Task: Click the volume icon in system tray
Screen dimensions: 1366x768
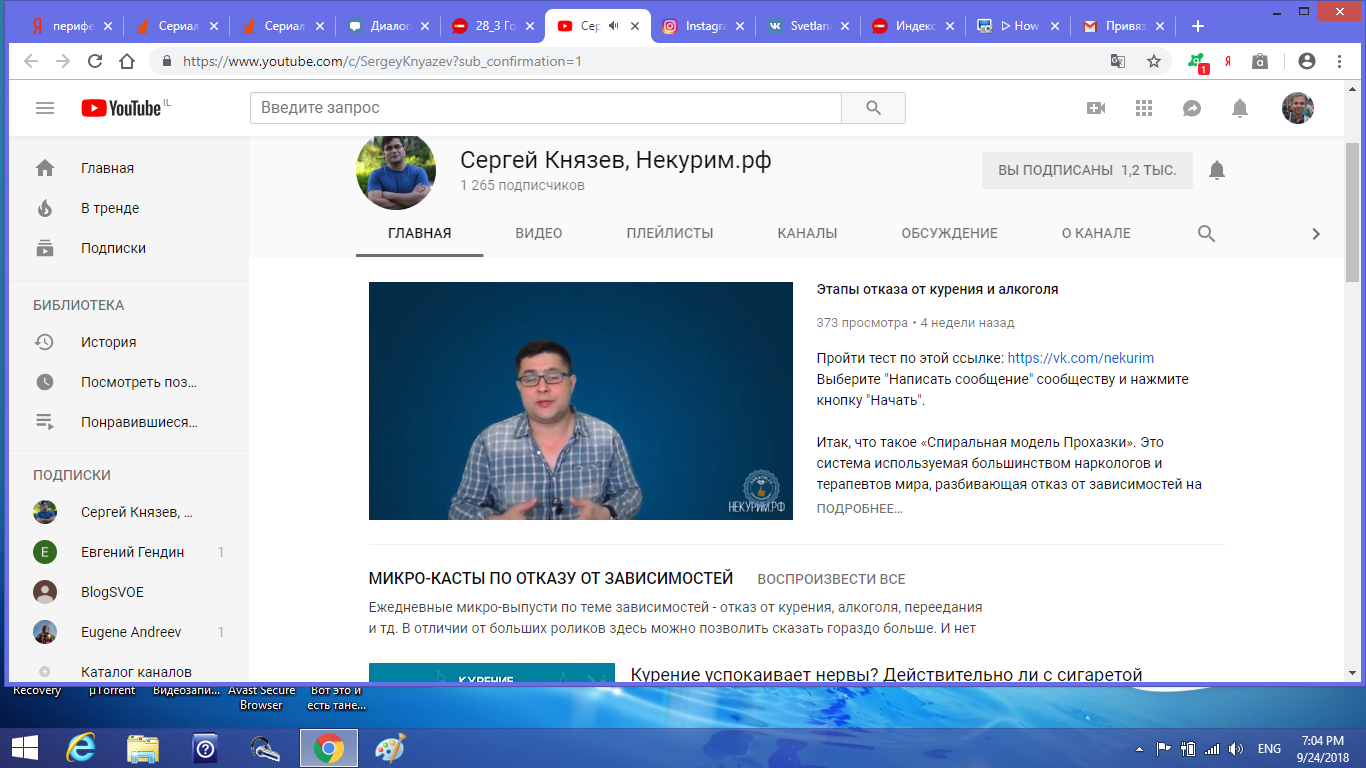Action: [1237, 748]
